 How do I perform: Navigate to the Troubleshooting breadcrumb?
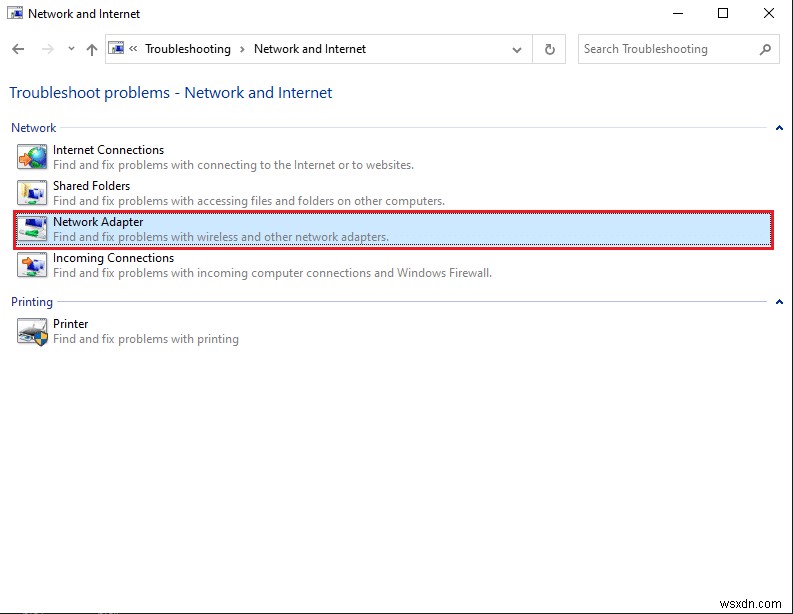[188, 49]
